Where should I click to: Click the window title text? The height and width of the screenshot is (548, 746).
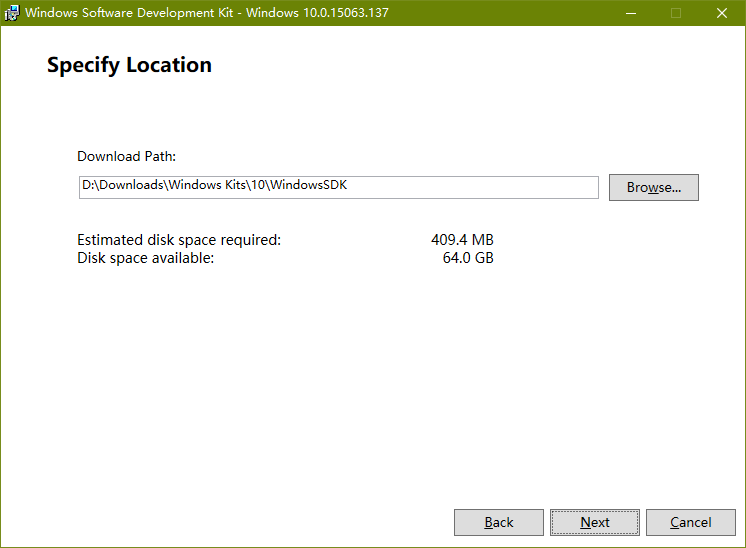[x=207, y=12]
